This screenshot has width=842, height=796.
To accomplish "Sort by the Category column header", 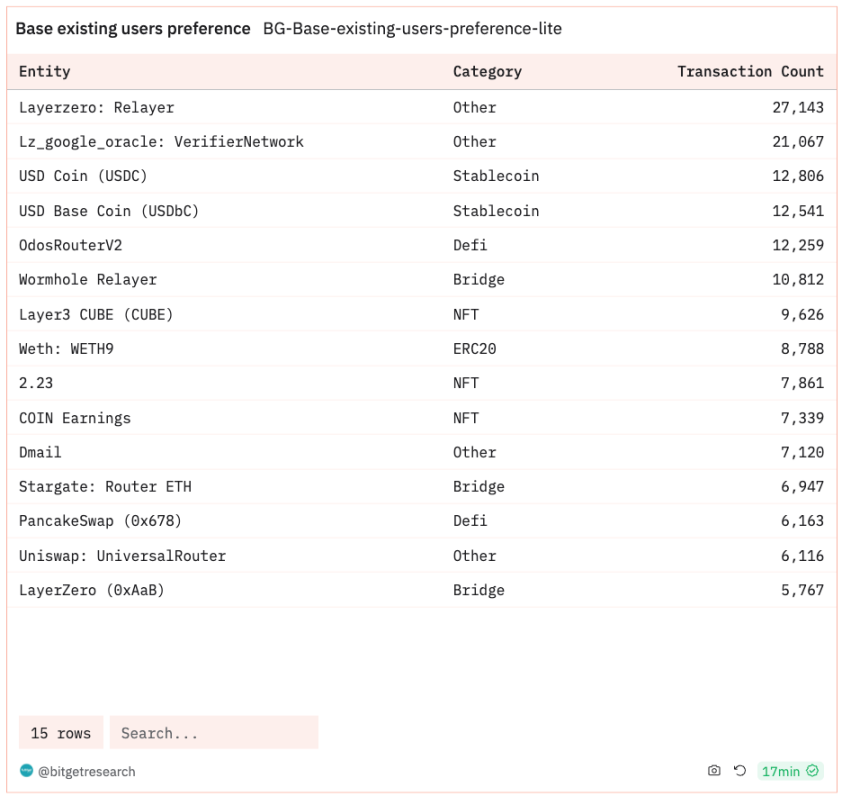I will (487, 72).
